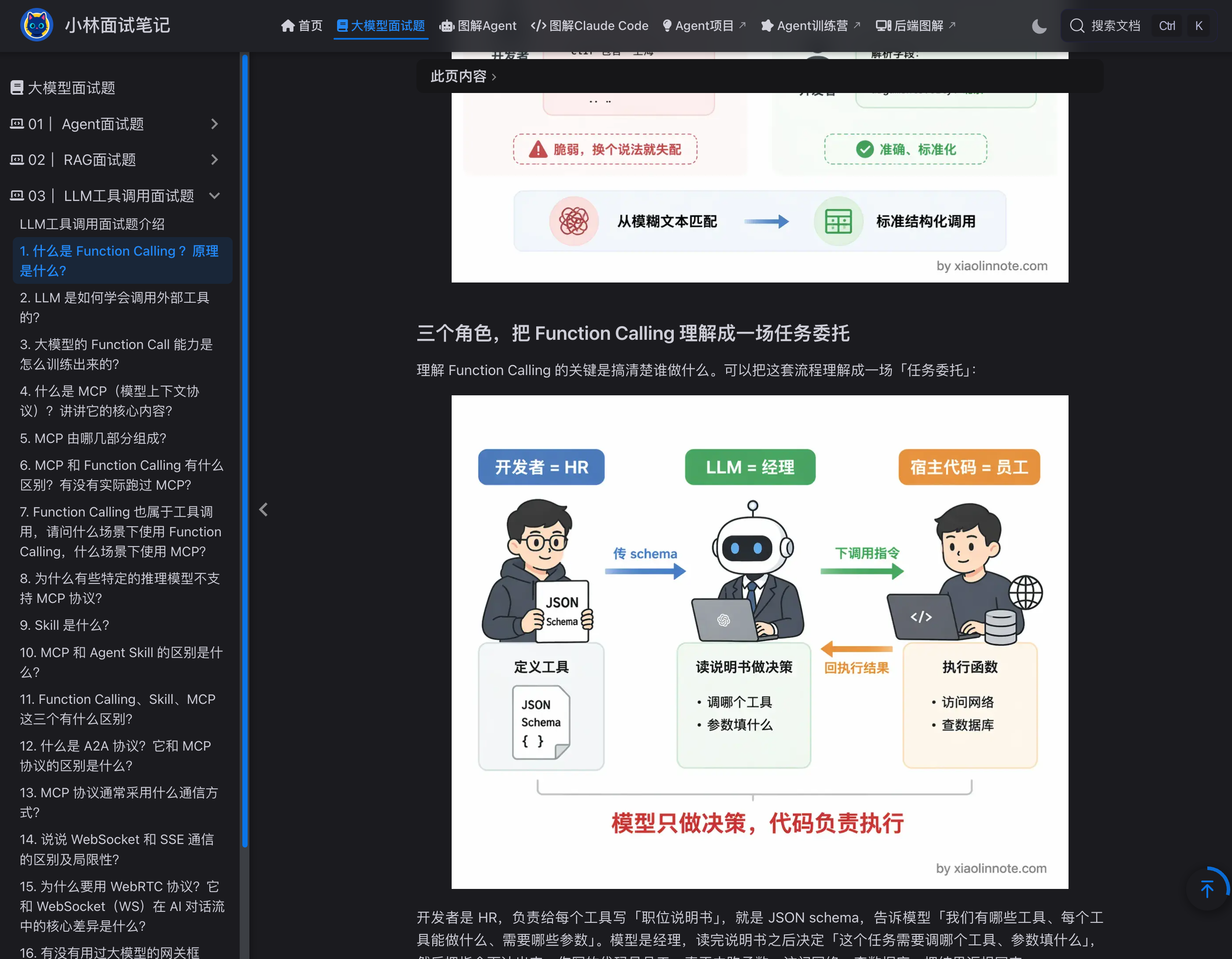This screenshot has height=959, width=1232.
Task: Open 7. Function Calling 也属于工具调用 item
Action: pyautogui.click(x=122, y=532)
